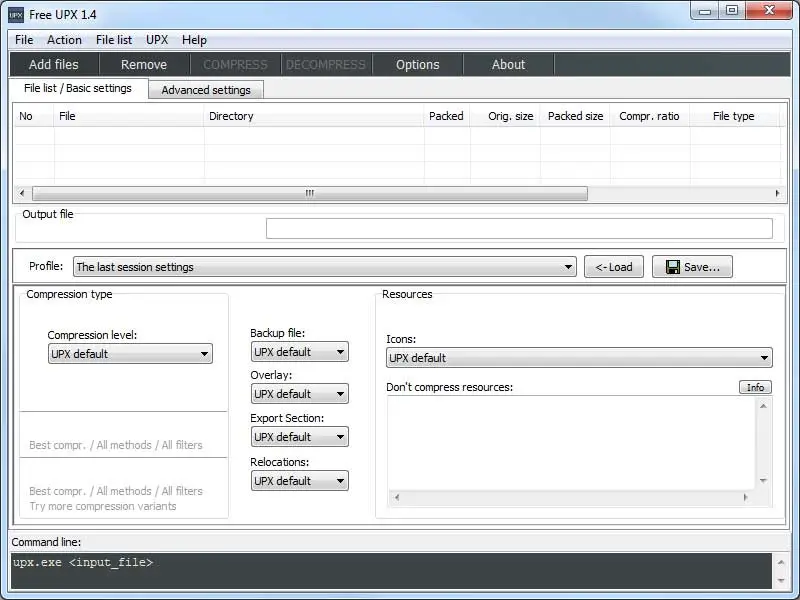The height and width of the screenshot is (600, 800).
Task: Click the file list scroll left arrow
Action: tap(21, 193)
